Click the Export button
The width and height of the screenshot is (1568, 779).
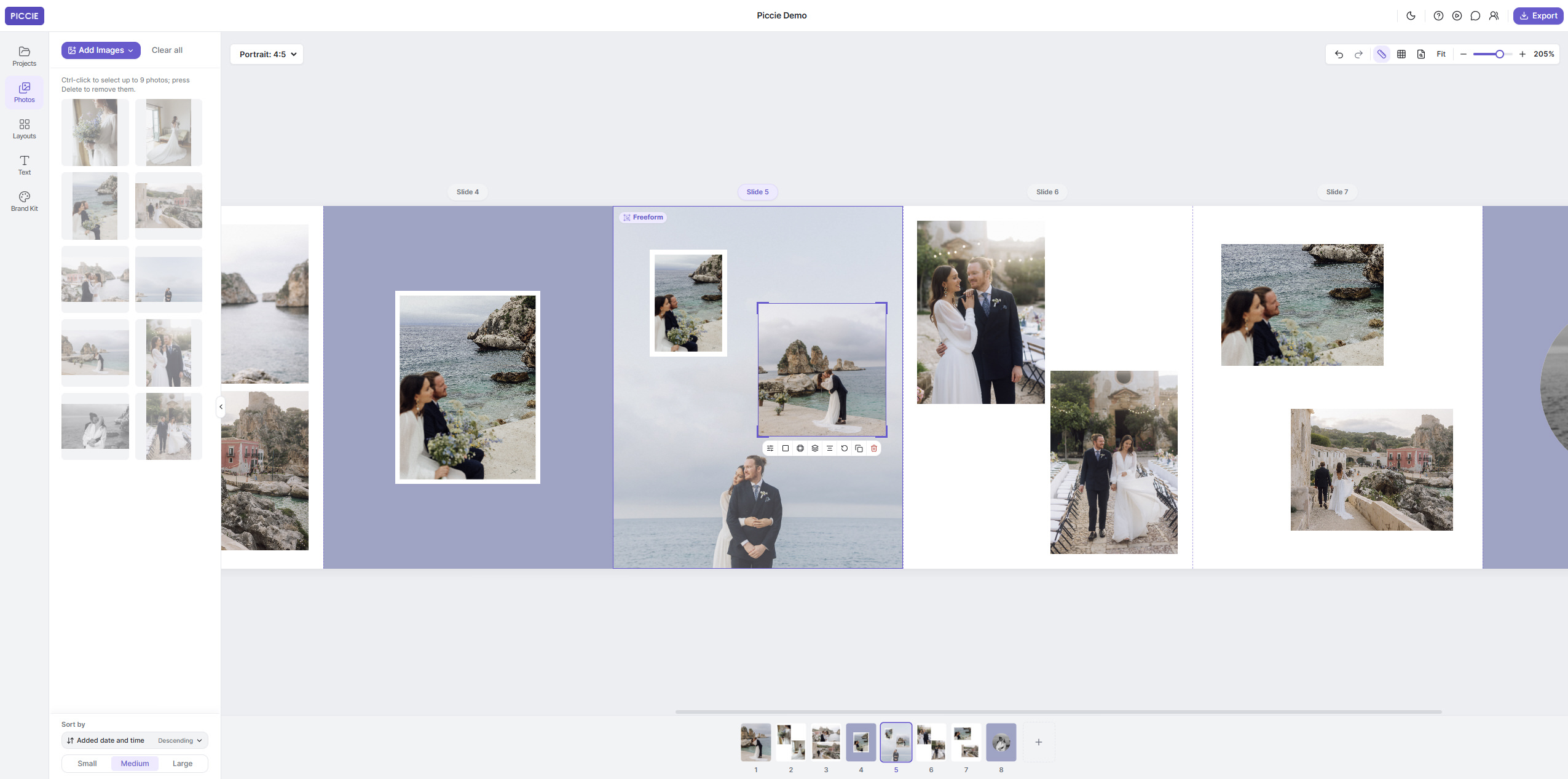(1538, 16)
